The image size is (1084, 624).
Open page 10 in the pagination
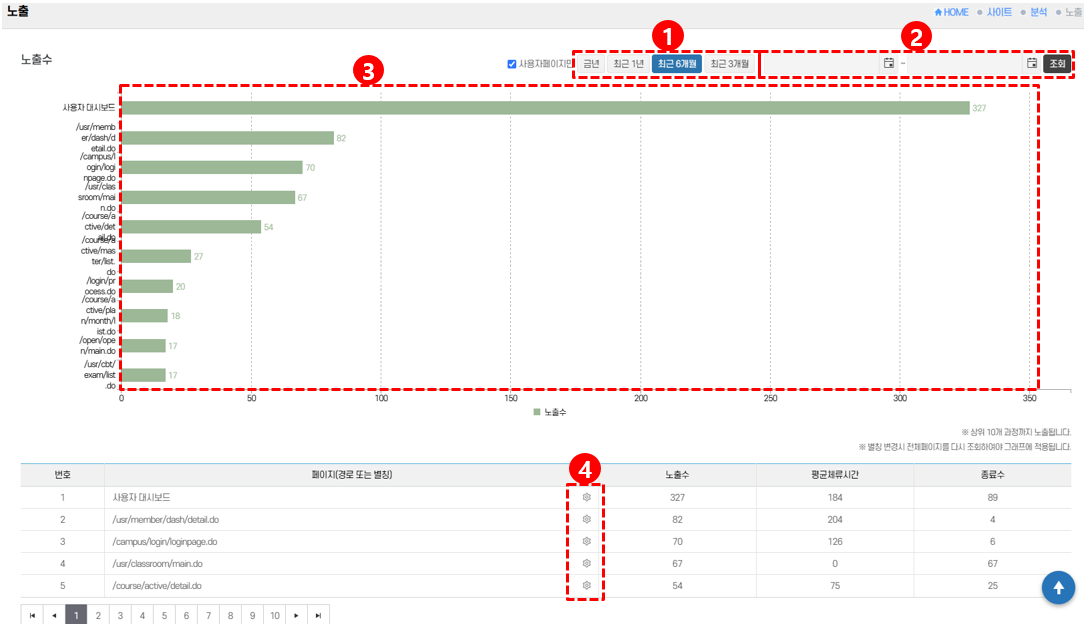pyautogui.click(x=274, y=615)
